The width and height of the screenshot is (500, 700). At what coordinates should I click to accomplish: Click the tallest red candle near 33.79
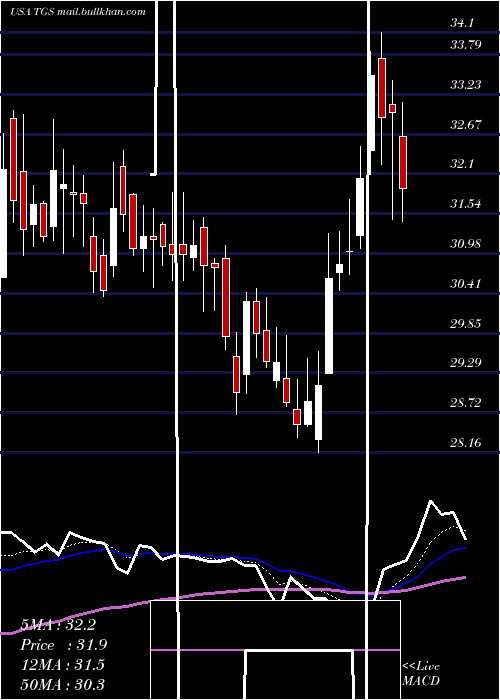pyautogui.click(x=382, y=88)
